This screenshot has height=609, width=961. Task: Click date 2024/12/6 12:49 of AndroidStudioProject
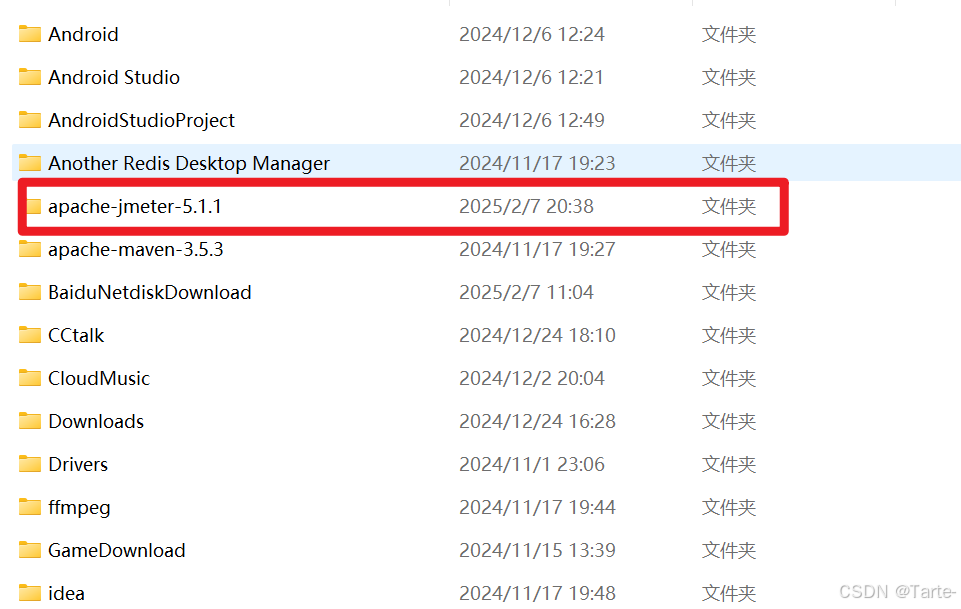532,120
